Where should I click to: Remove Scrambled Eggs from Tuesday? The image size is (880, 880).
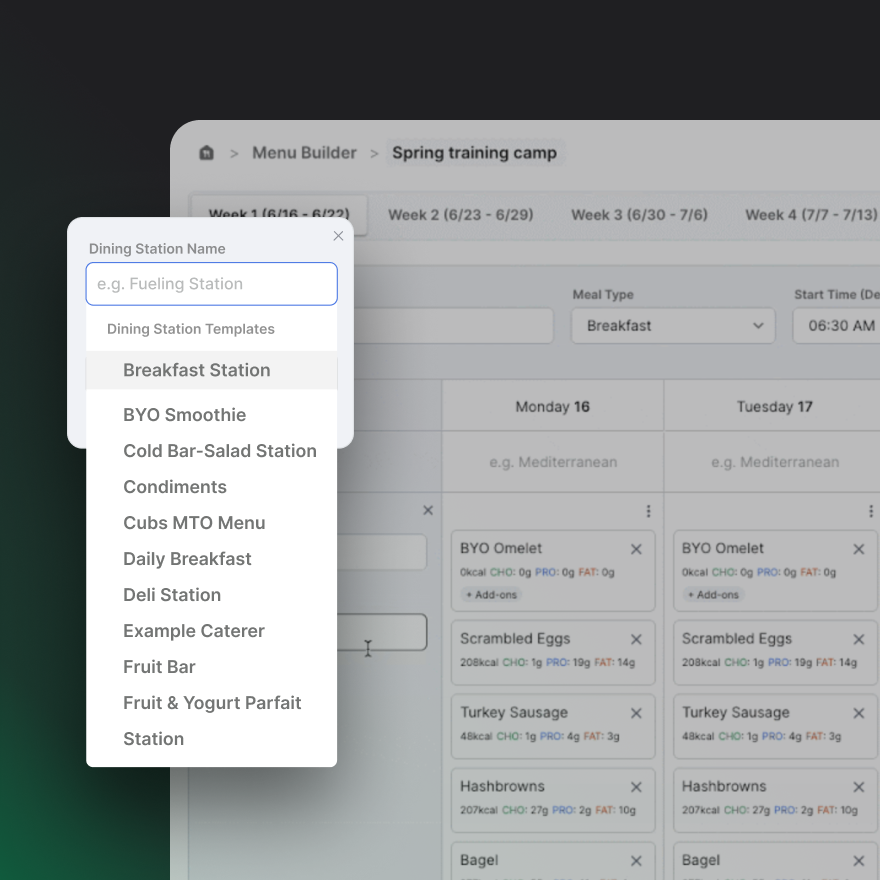(858, 639)
